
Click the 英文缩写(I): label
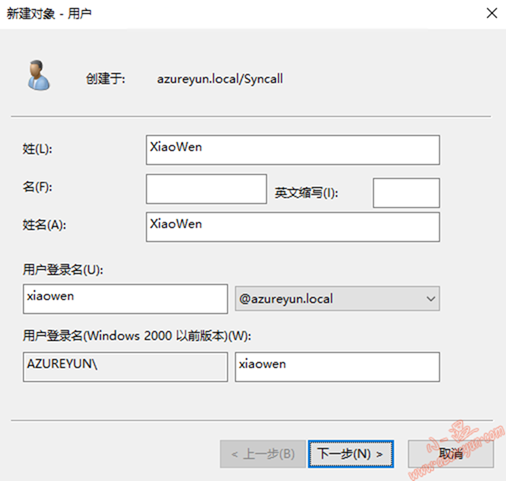point(307,193)
